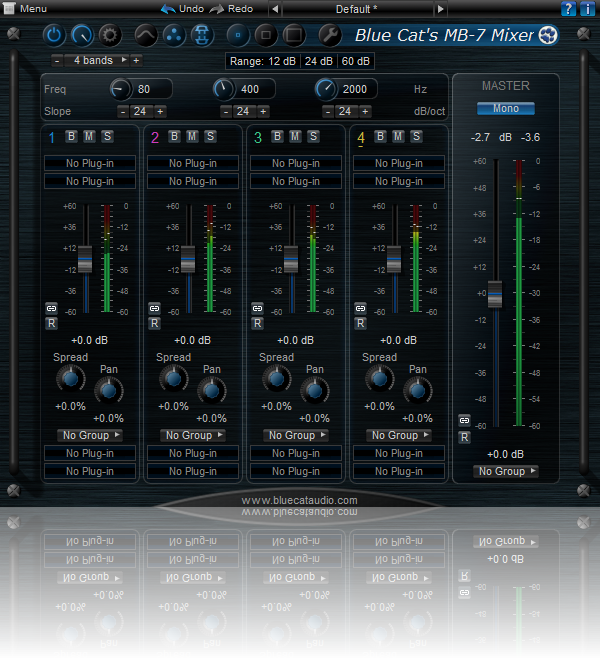Open the info 'i' icon
This screenshot has height=659, width=600.
[x=587, y=8]
